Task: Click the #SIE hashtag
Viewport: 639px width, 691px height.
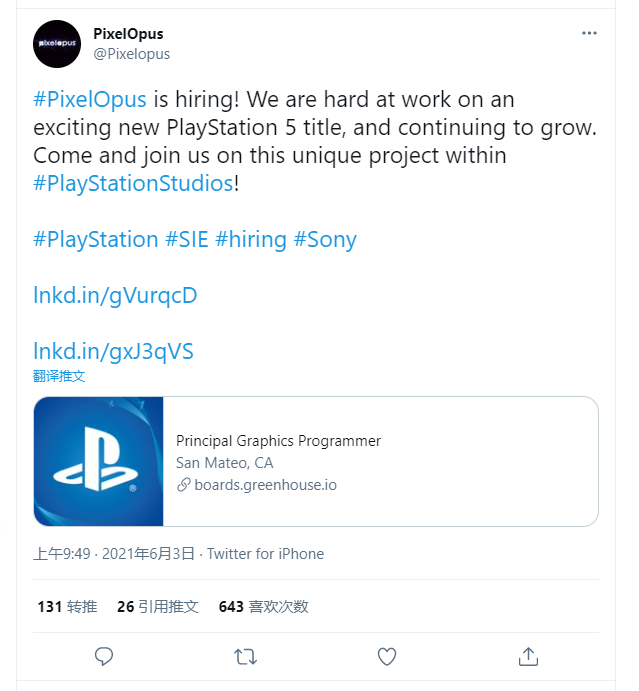Action: click(x=186, y=240)
